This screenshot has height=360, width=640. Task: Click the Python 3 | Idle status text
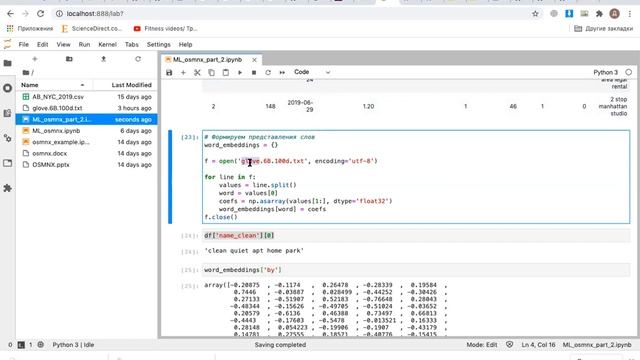(x=73, y=344)
